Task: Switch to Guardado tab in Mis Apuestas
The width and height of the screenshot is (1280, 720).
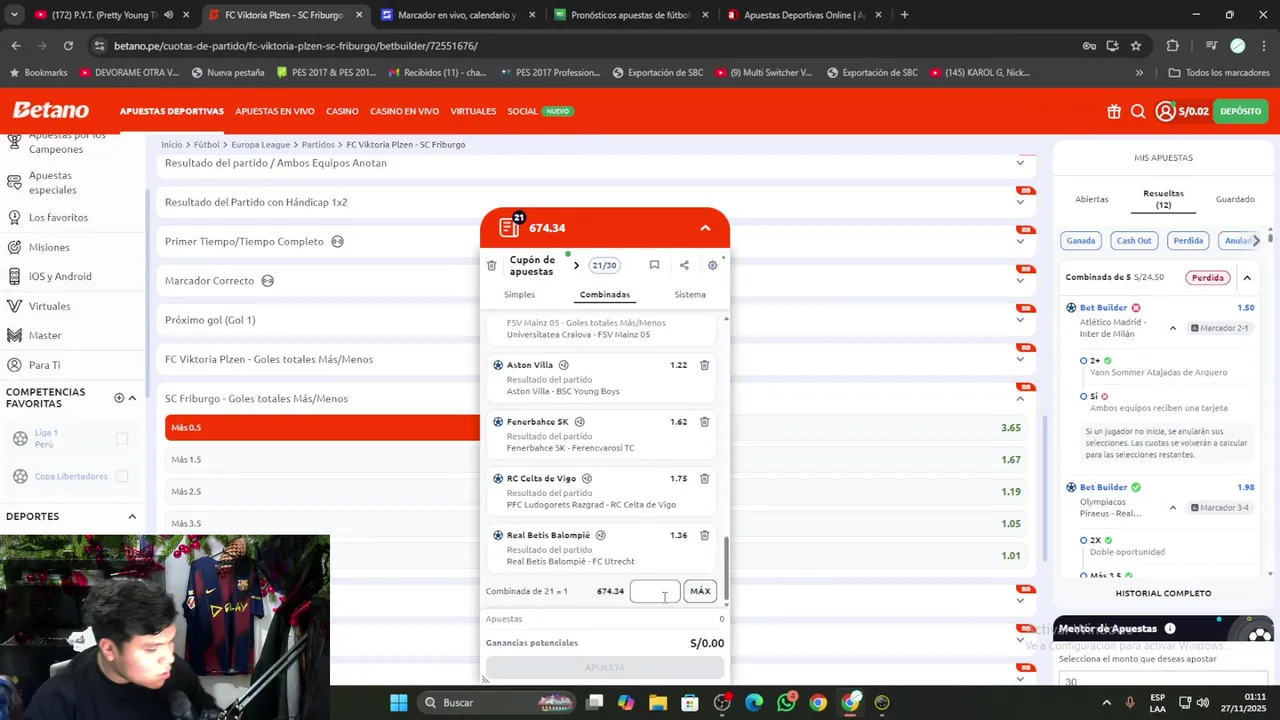Action: coord(1235,199)
